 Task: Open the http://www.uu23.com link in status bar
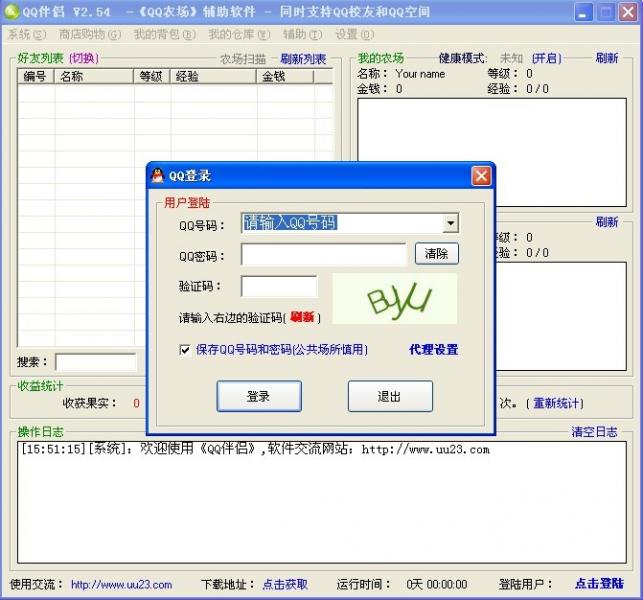tap(121, 584)
